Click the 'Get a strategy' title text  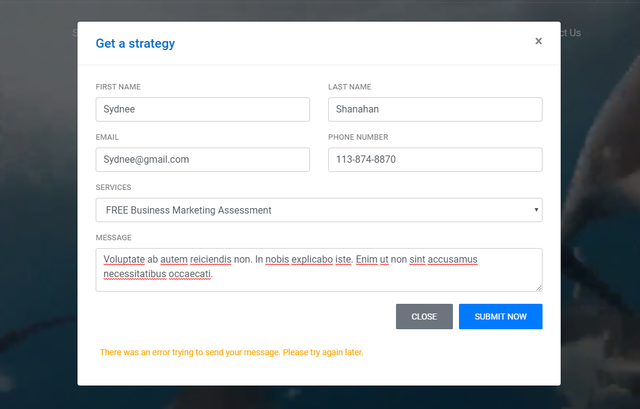(x=135, y=43)
